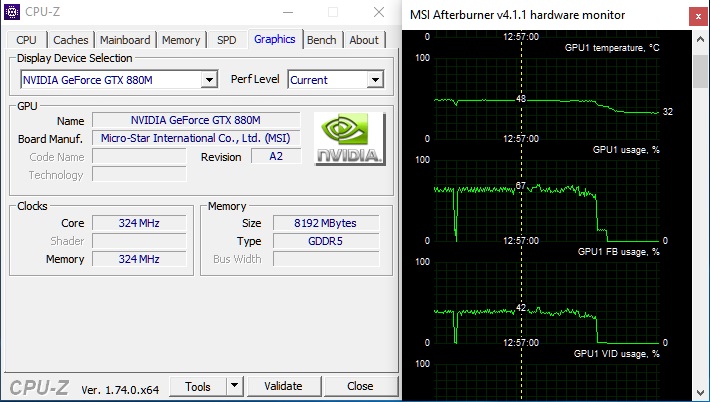Go to the About tab
711x402 pixels.
pyautogui.click(x=364, y=40)
